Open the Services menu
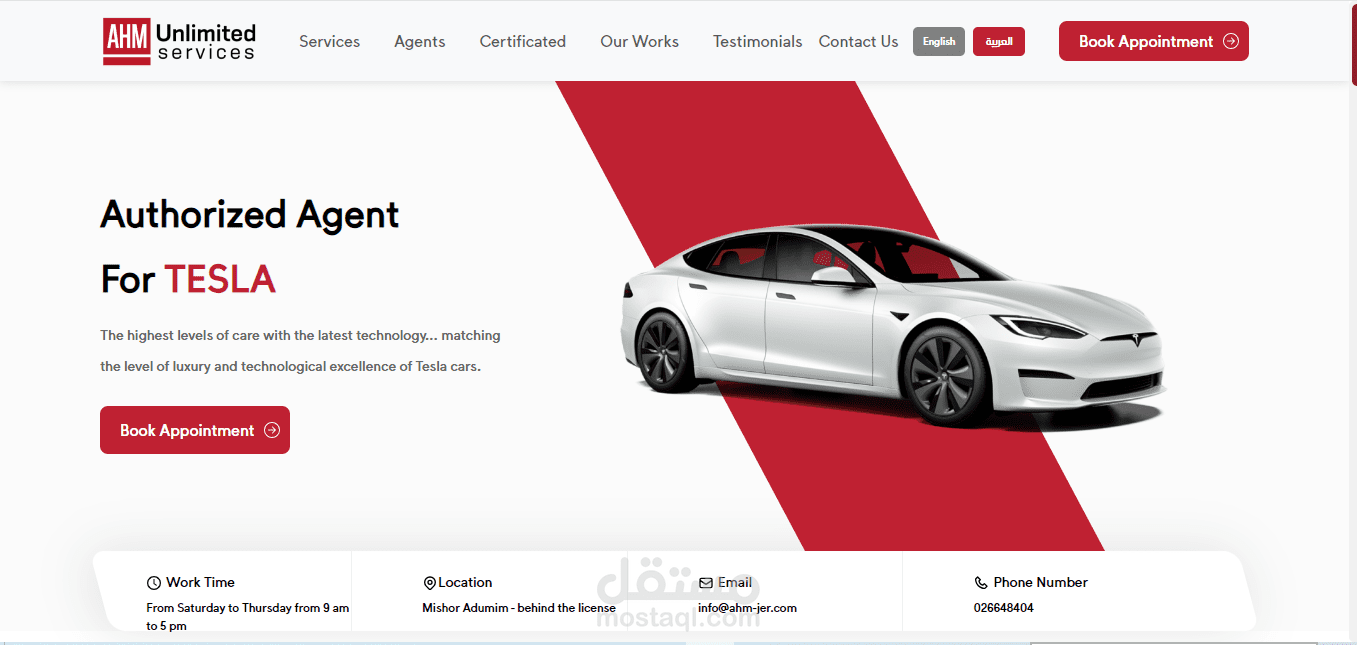This screenshot has height=645, width=1357. point(329,41)
